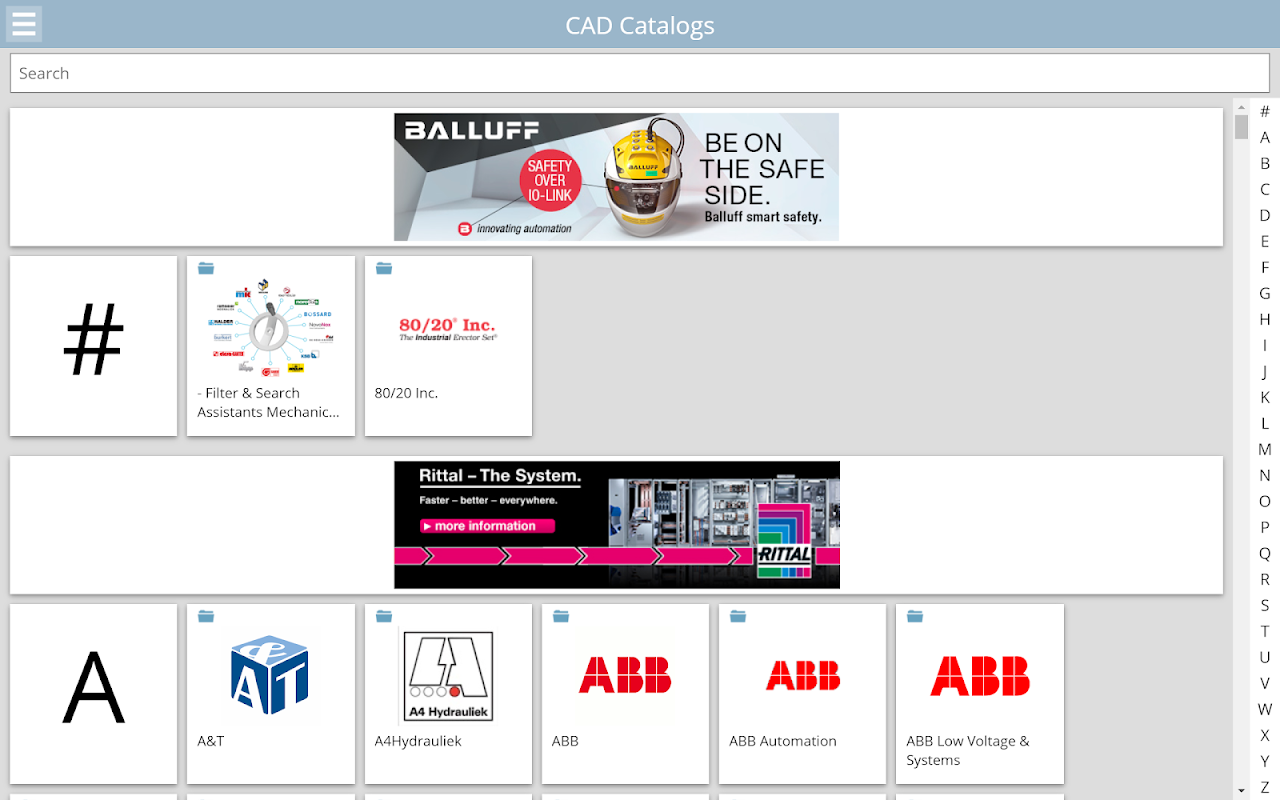
Task: Jump to letter T in index
Action: pyautogui.click(x=1265, y=631)
